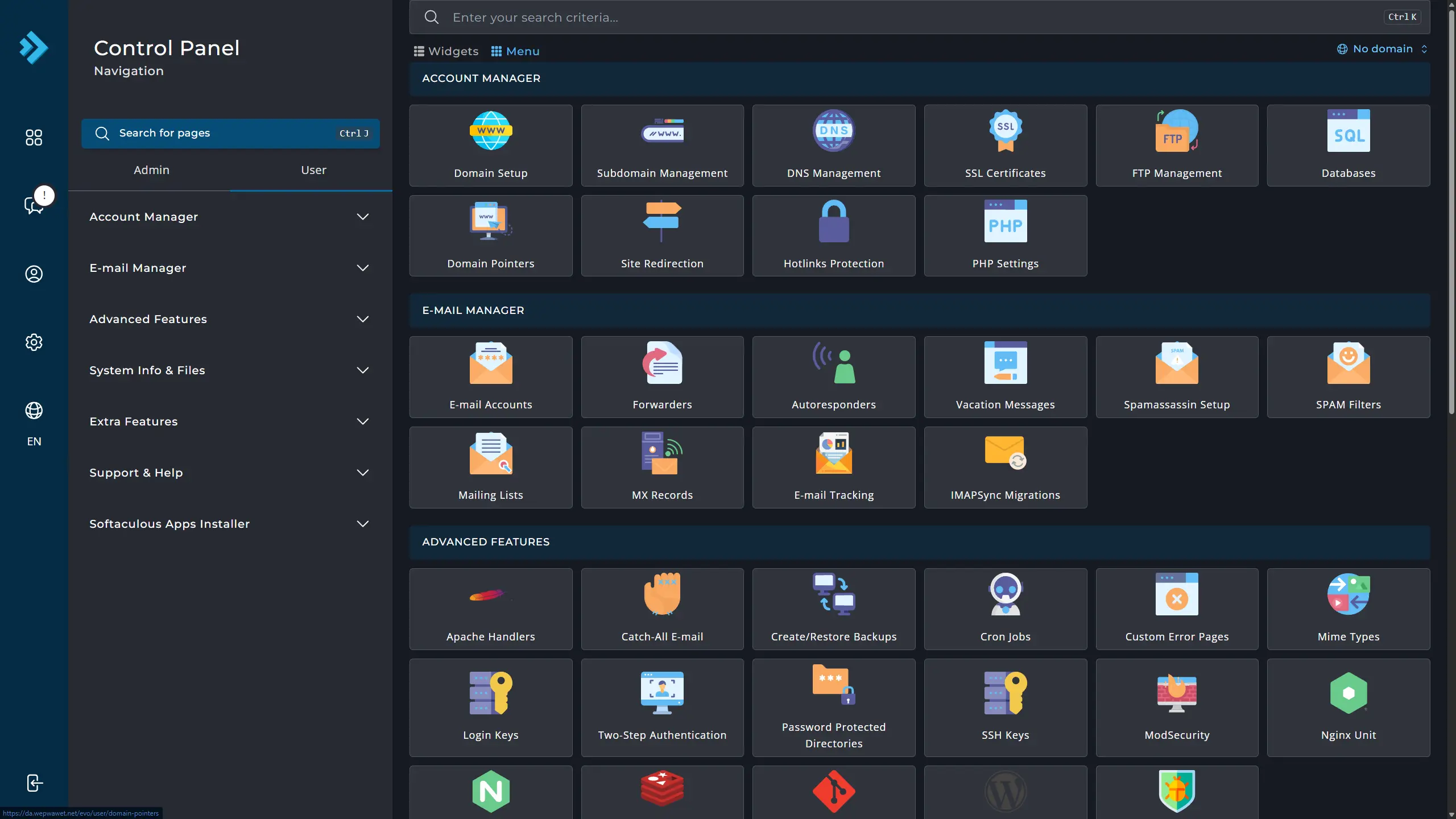Open Spamassassin Setup

pyautogui.click(x=1177, y=377)
